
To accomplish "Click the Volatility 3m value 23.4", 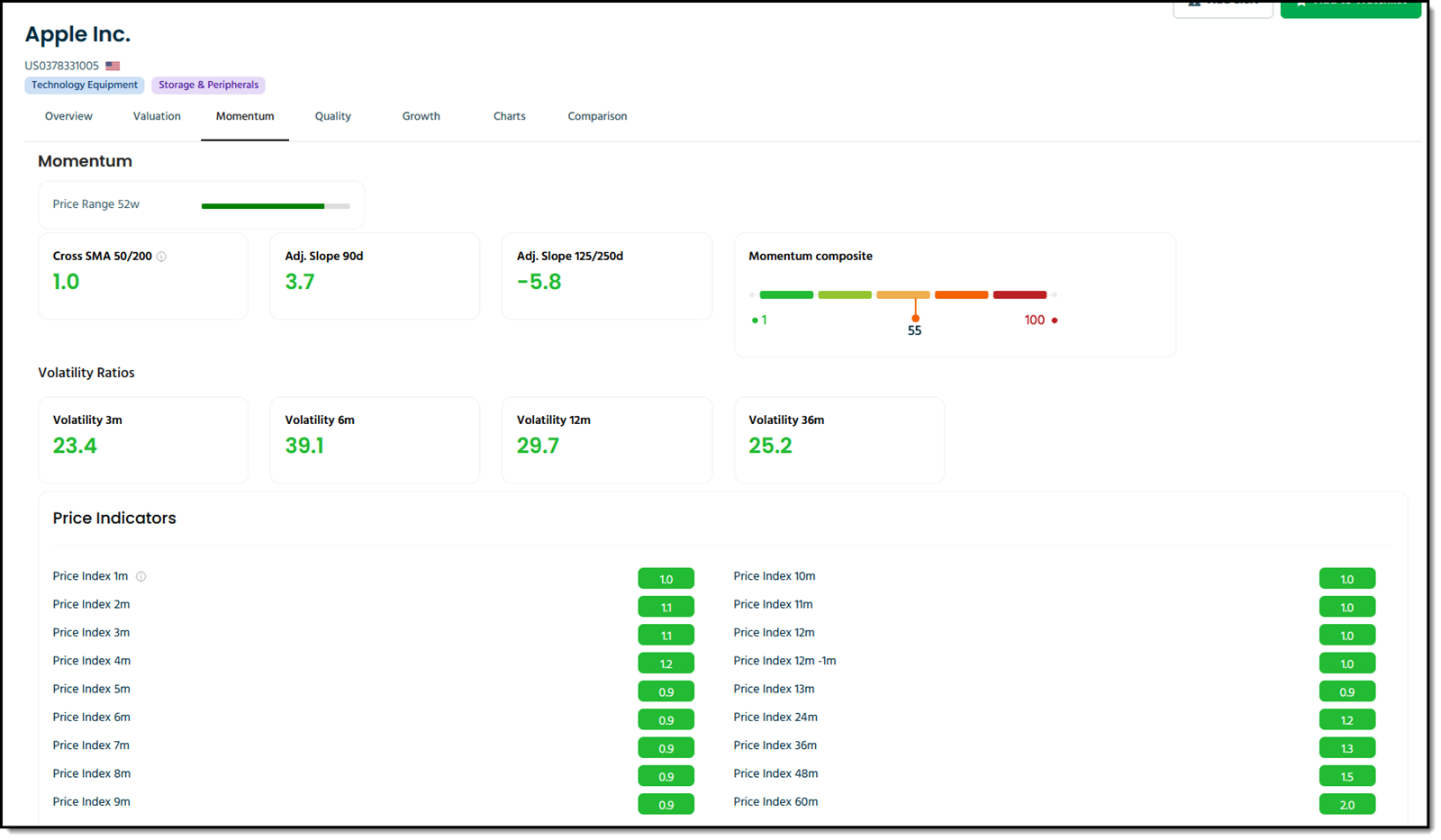I will click(x=75, y=446).
